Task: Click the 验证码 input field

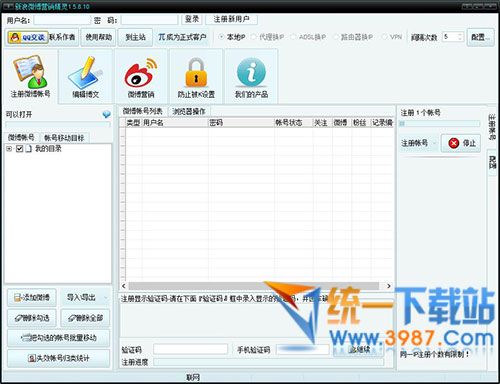Action: 190,350
